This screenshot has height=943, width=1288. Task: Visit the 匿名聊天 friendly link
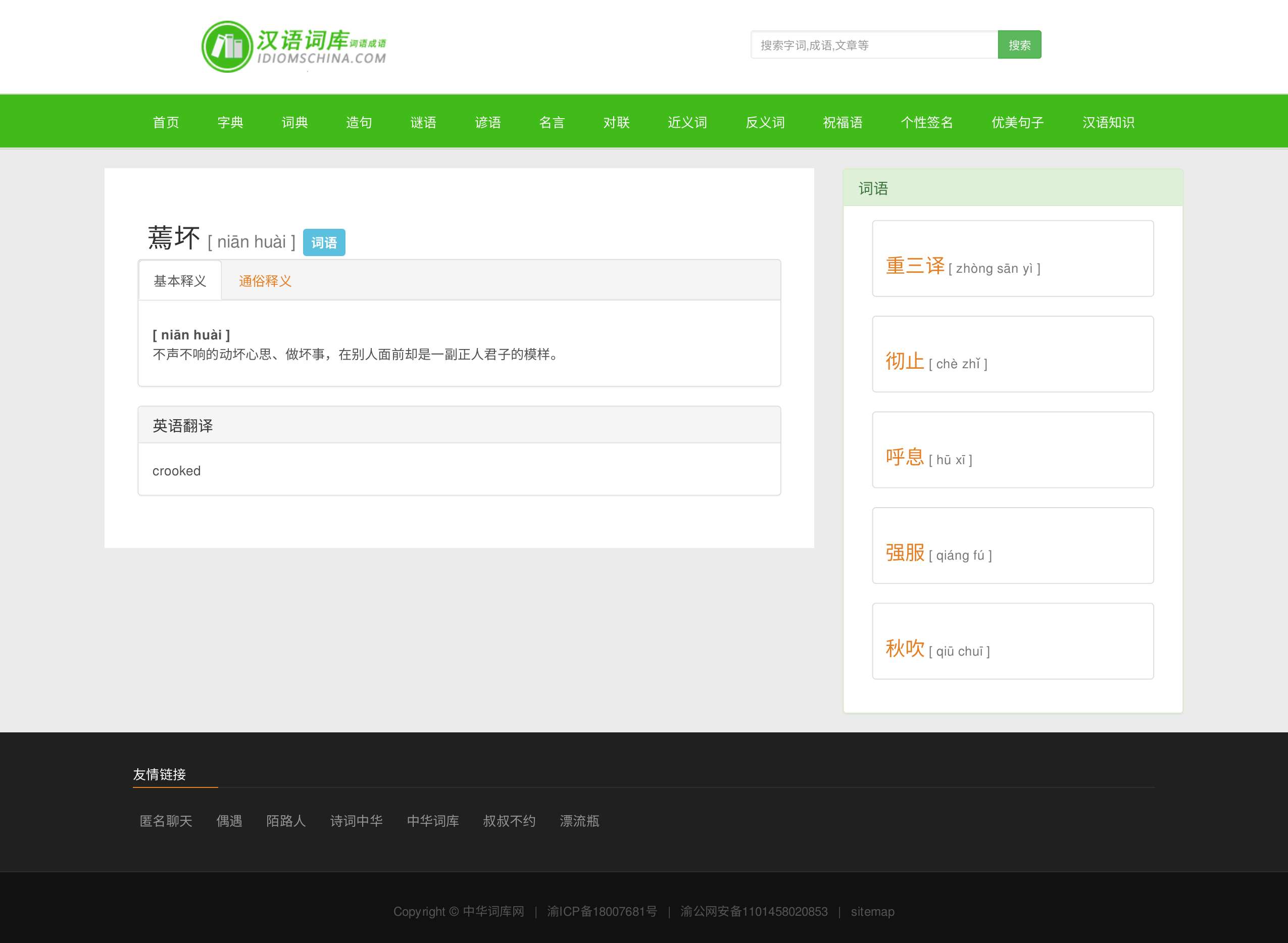point(166,821)
